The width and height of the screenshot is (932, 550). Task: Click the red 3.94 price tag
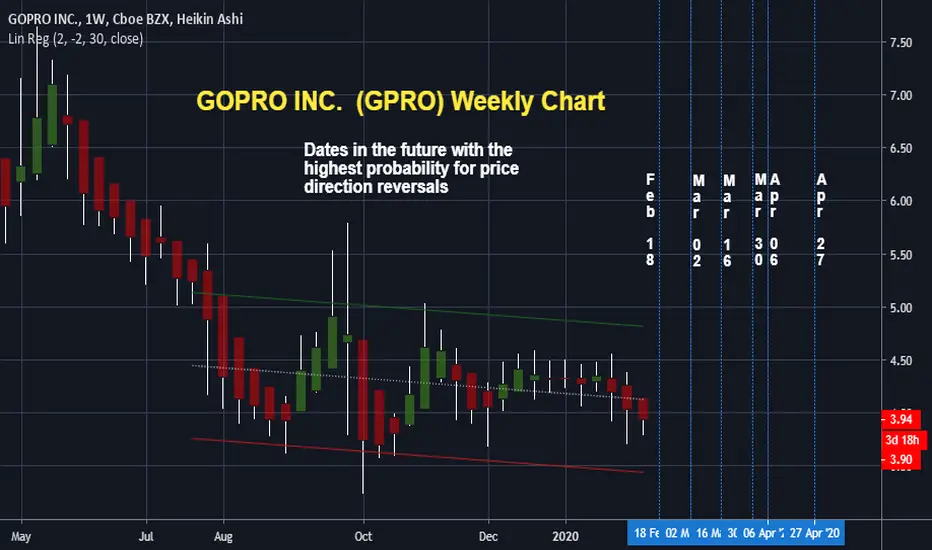(901, 419)
